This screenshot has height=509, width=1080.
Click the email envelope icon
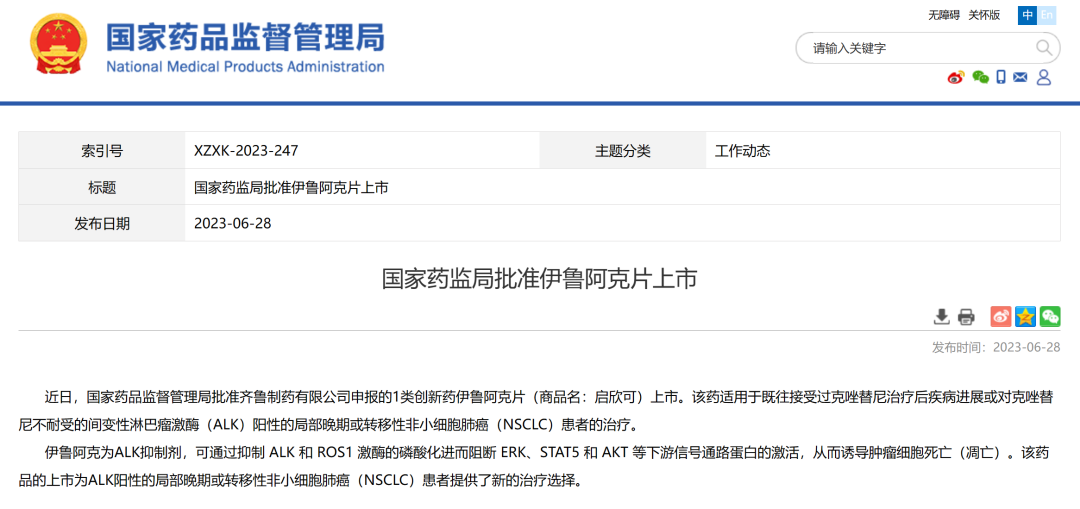pyautogui.click(x=1020, y=77)
